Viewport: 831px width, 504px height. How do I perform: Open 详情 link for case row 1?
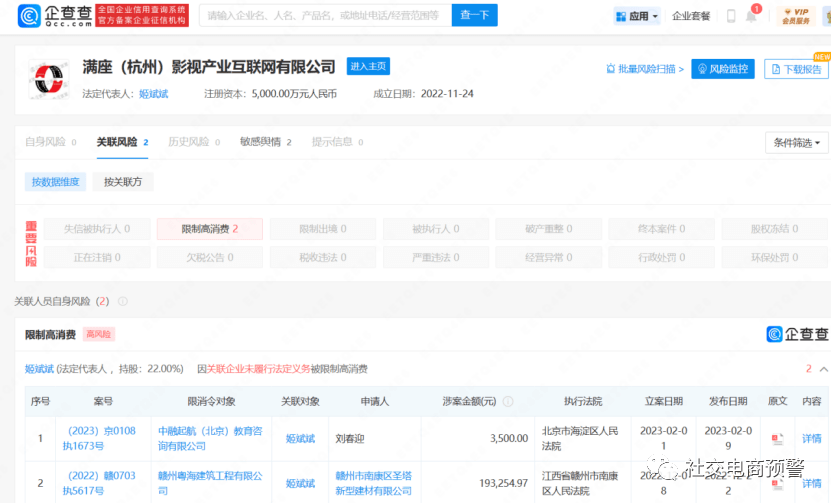[811, 439]
